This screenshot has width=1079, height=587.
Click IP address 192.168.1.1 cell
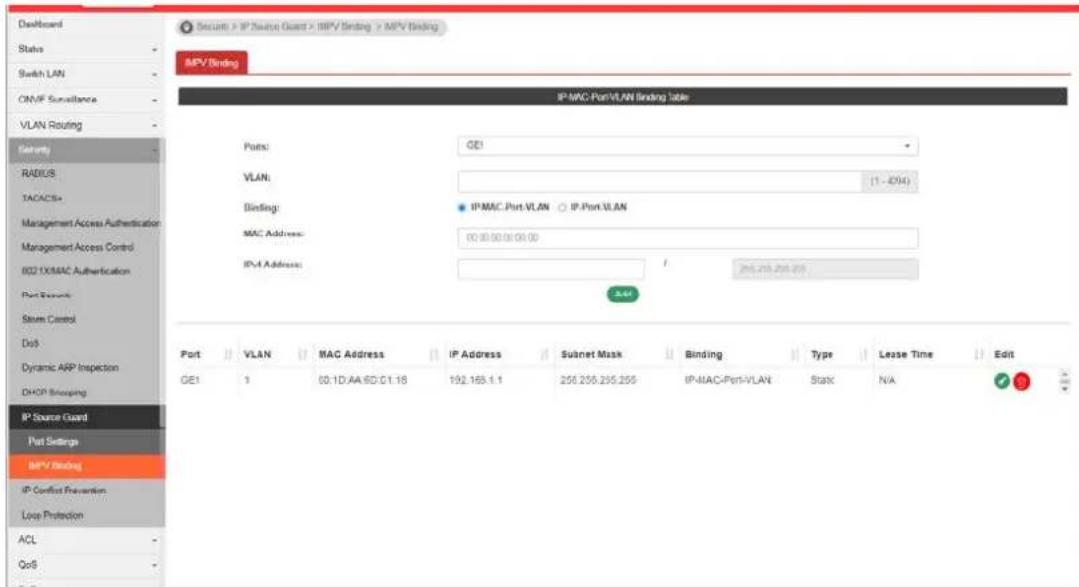click(476, 380)
